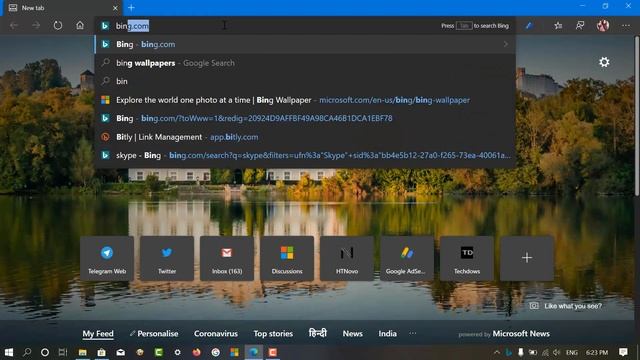Open the Collections icon in toolbar
This screenshot has width=640, height=360.
580,26
